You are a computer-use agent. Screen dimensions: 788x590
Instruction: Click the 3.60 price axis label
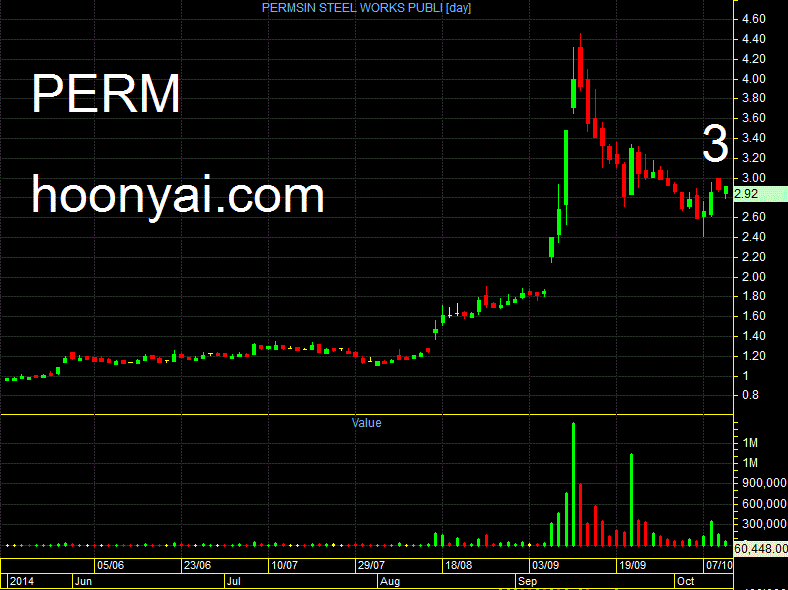pos(753,118)
